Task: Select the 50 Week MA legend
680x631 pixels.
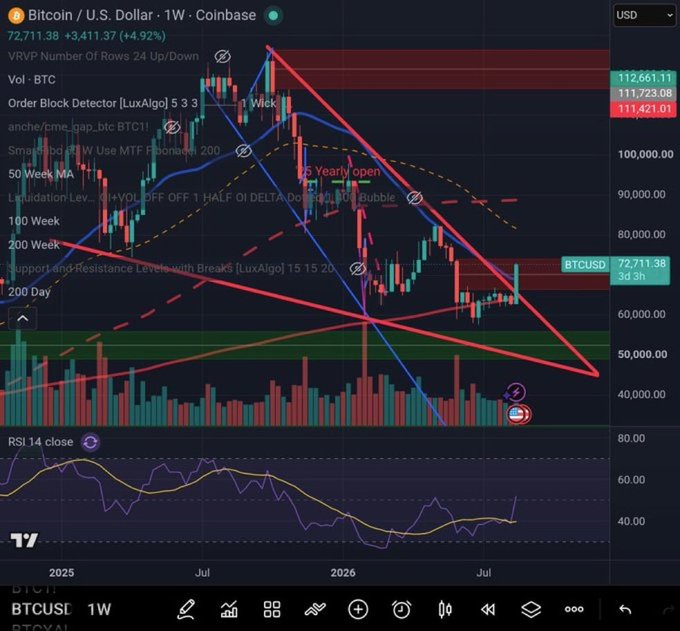Action: tap(41, 174)
